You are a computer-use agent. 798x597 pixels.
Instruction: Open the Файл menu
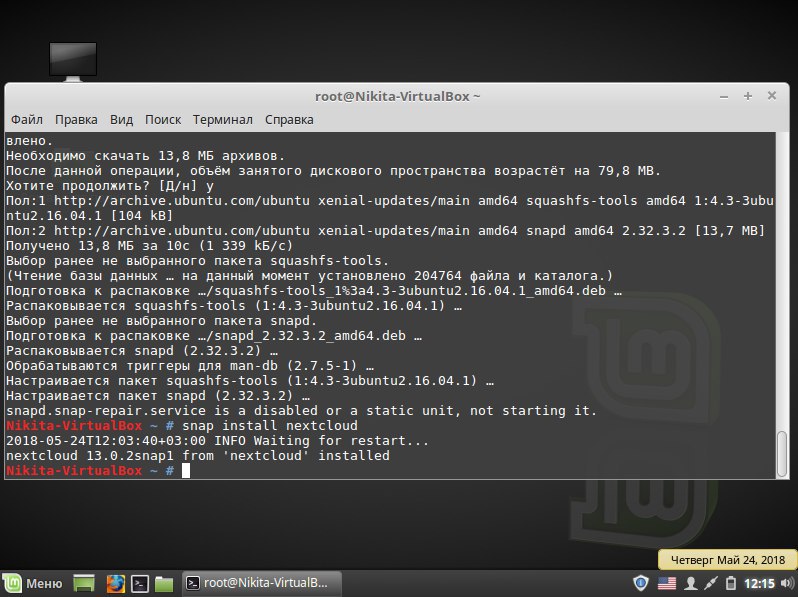tap(27, 120)
